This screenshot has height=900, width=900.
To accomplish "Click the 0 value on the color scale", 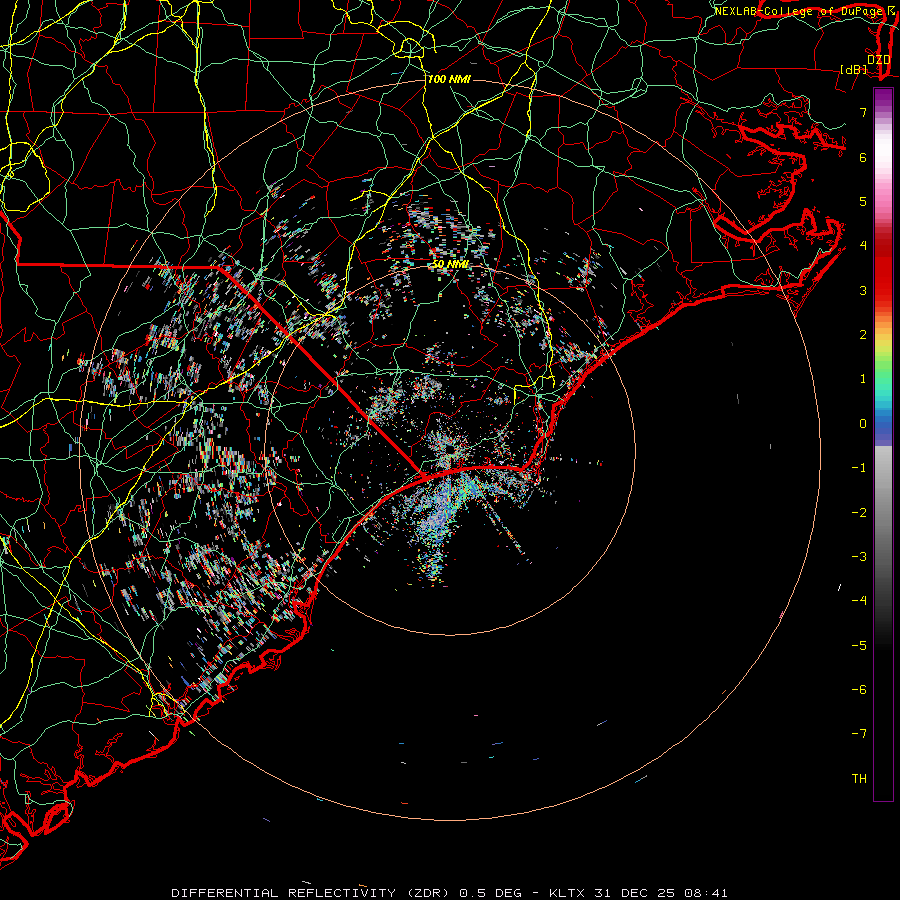I will (863, 424).
